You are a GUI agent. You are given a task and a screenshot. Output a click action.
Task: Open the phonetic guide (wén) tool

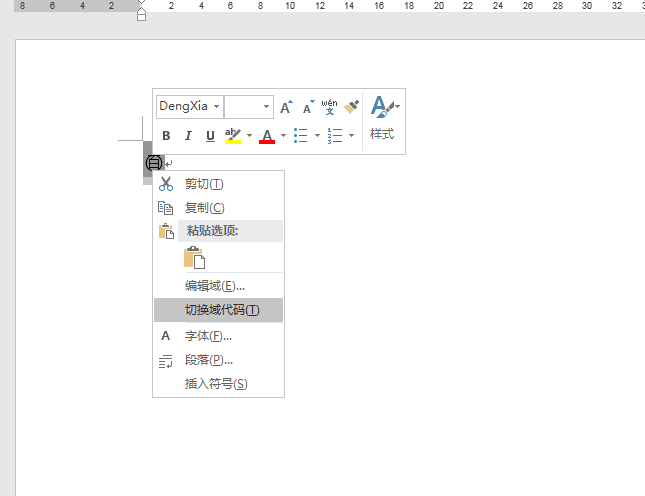coord(329,106)
